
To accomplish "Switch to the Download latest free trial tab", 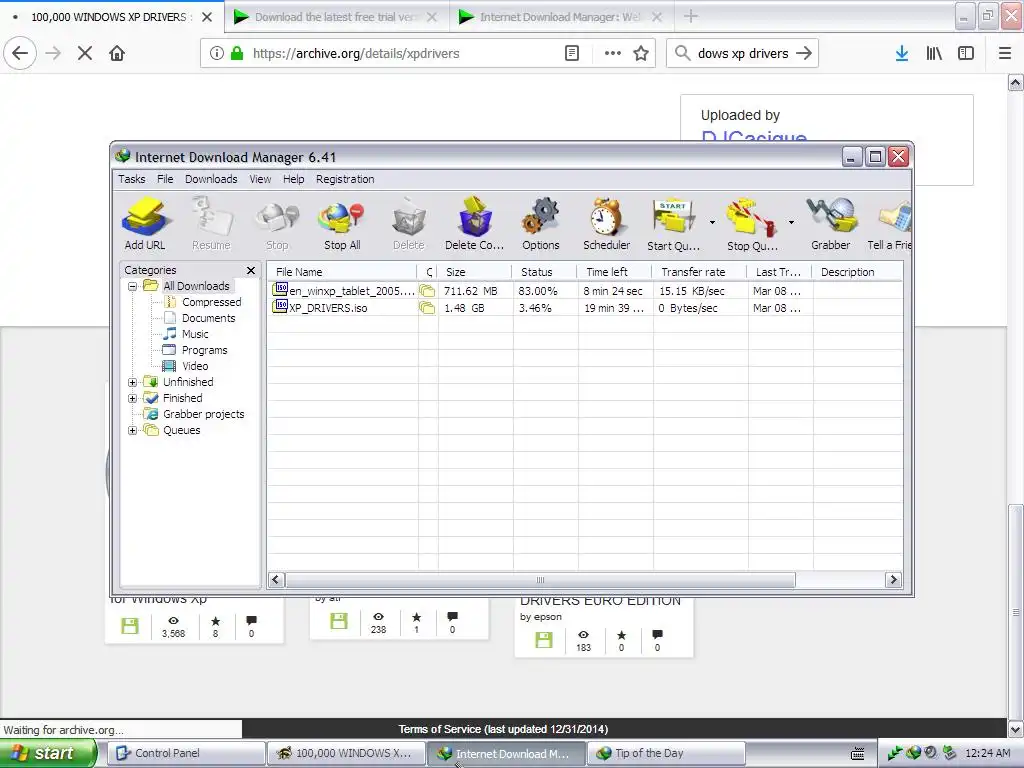I will coord(337,17).
